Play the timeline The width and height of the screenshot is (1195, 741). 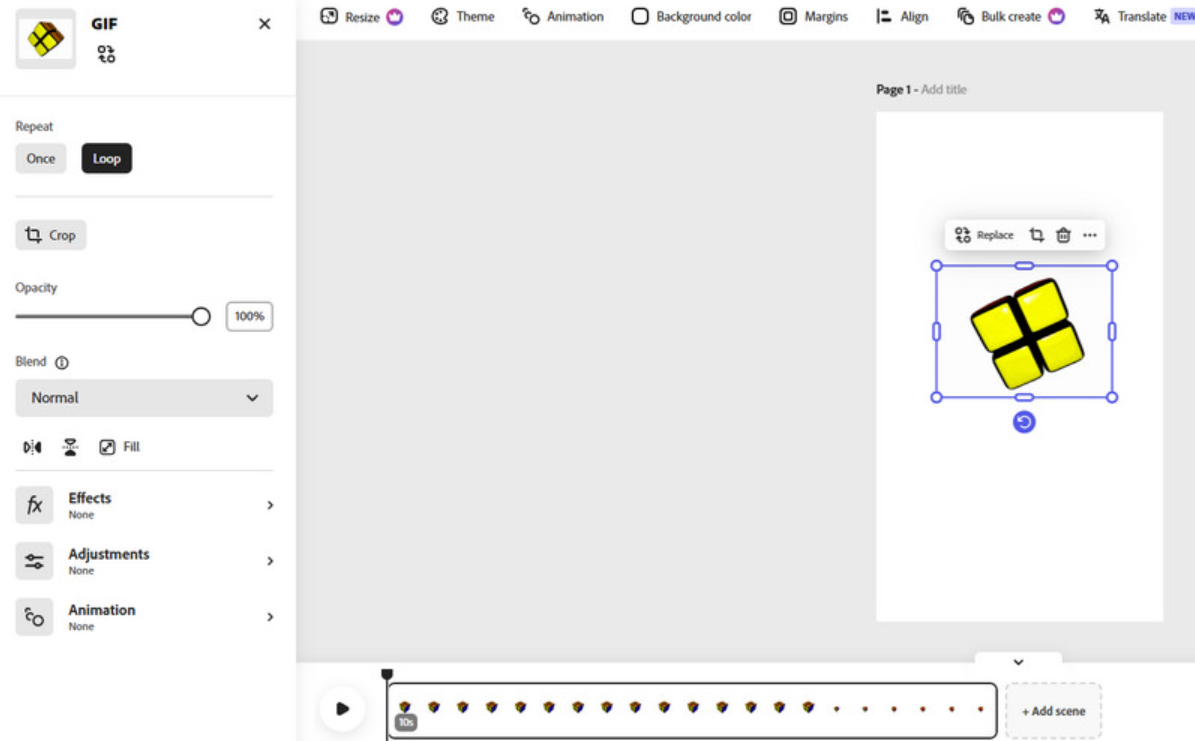click(342, 708)
